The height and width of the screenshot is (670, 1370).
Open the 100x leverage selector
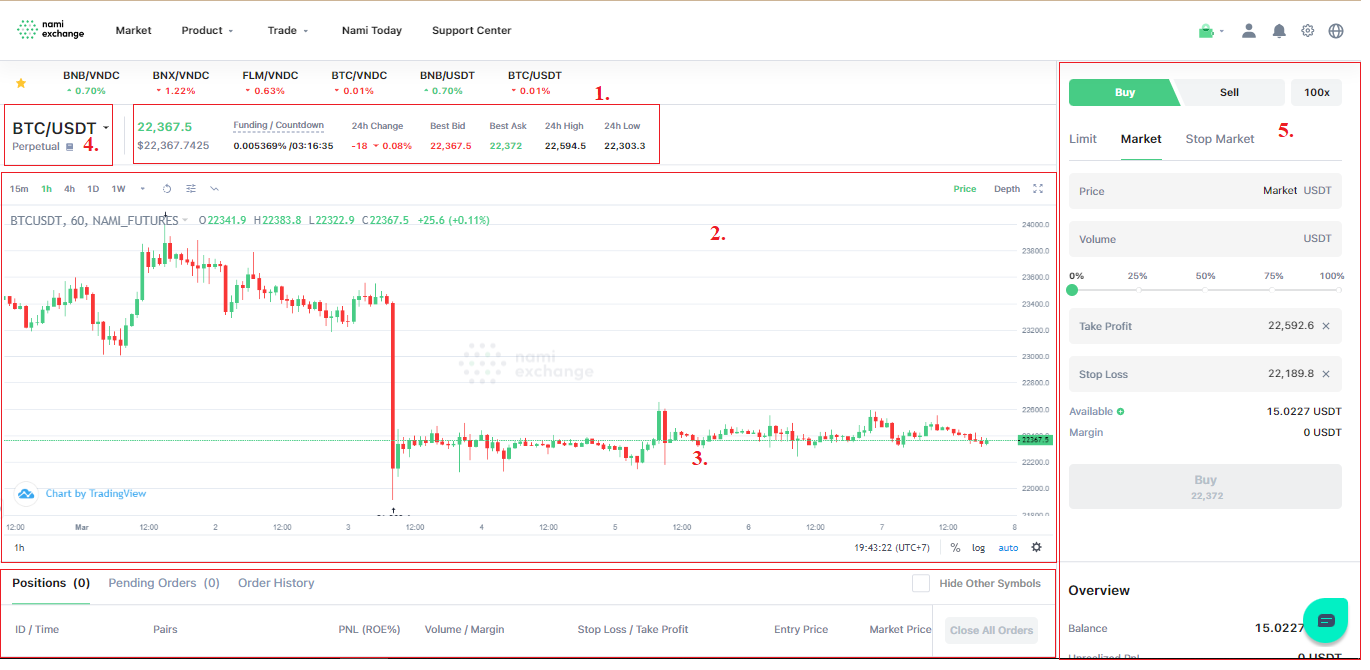pyautogui.click(x=1317, y=92)
